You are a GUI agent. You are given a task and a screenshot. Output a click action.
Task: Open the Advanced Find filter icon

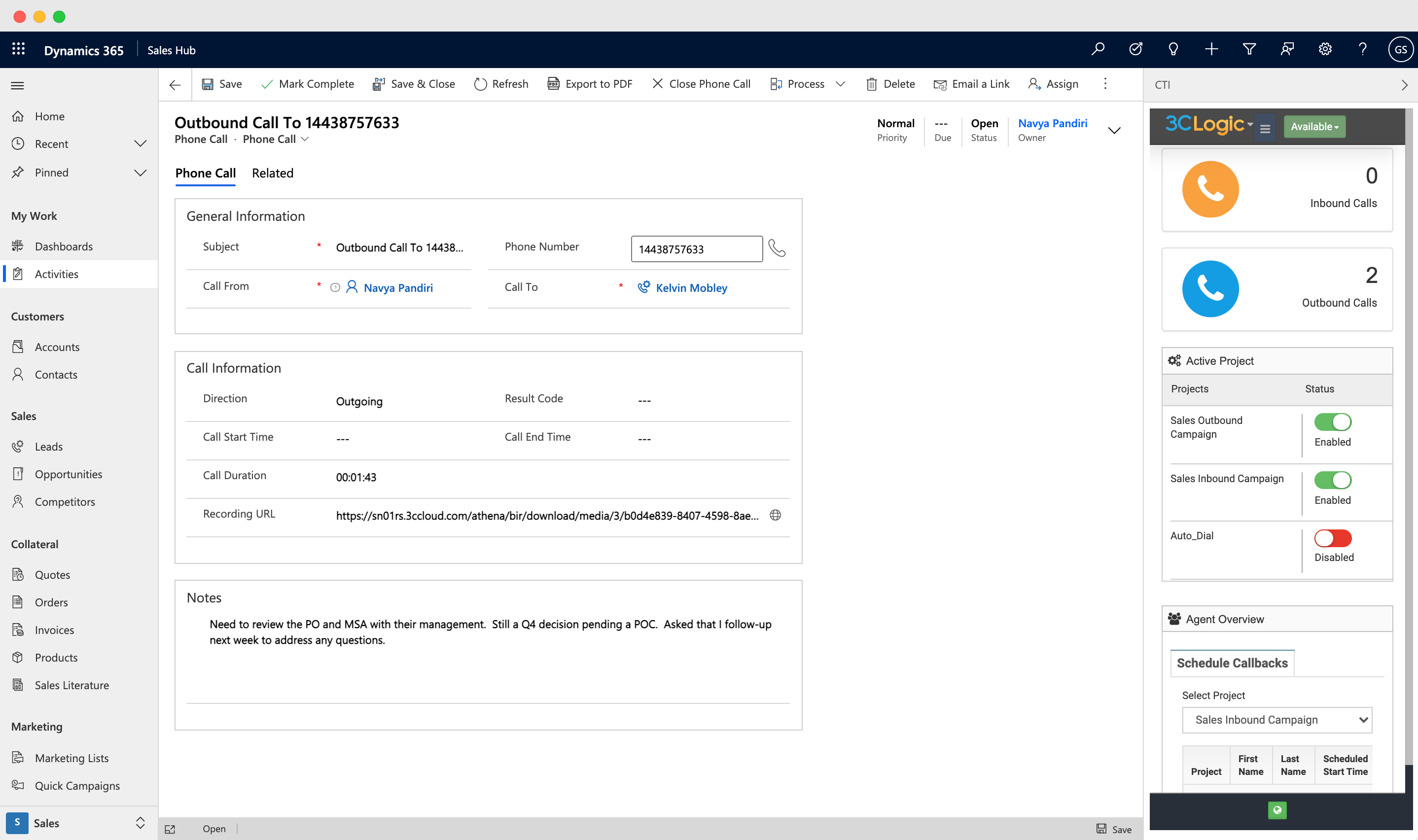coord(1249,49)
